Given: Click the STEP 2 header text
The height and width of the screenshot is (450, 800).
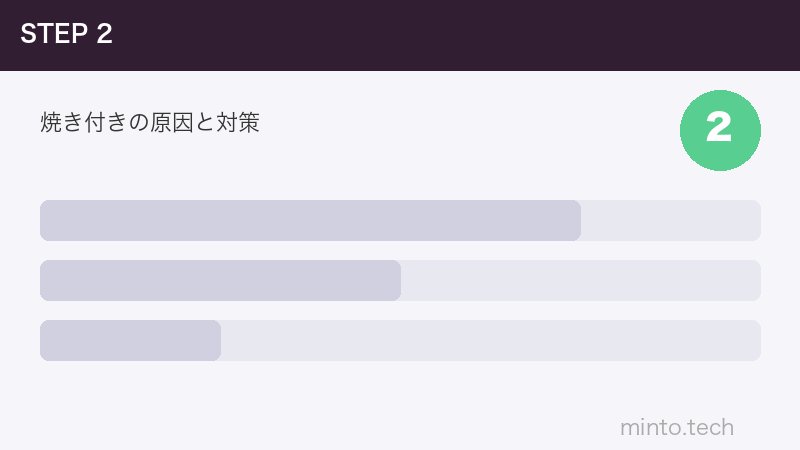Looking at the screenshot, I should pos(66,34).
